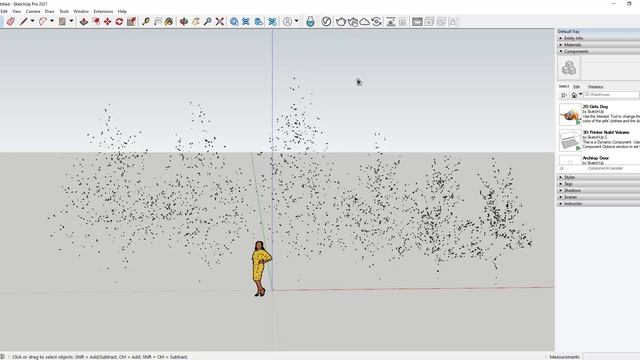Click the teal flask extension icon
Image resolution: width=640 pixels, height=360 pixels.
tap(311, 22)
